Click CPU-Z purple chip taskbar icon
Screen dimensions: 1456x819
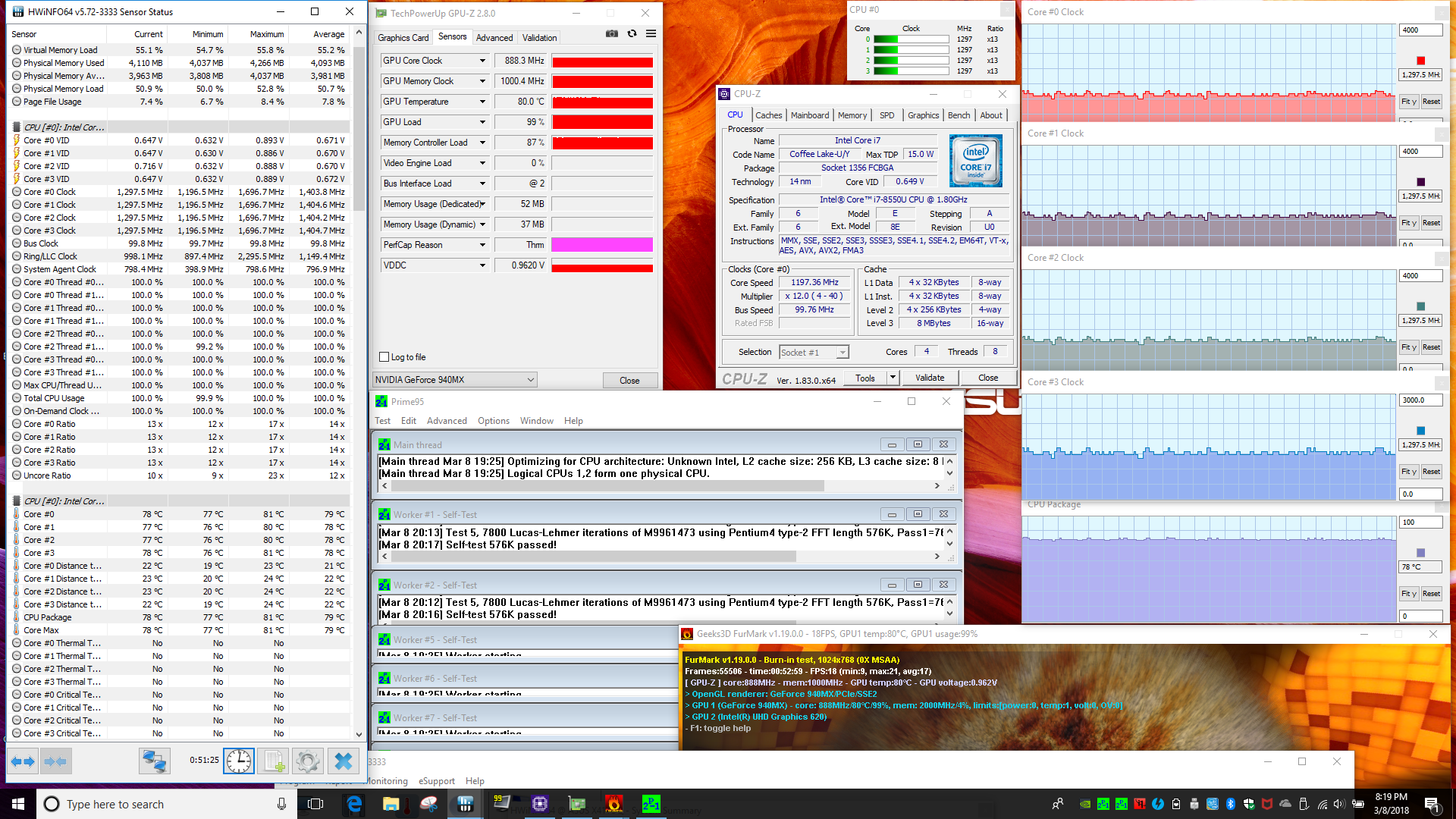pyautogui.click(x=540, y=804)
